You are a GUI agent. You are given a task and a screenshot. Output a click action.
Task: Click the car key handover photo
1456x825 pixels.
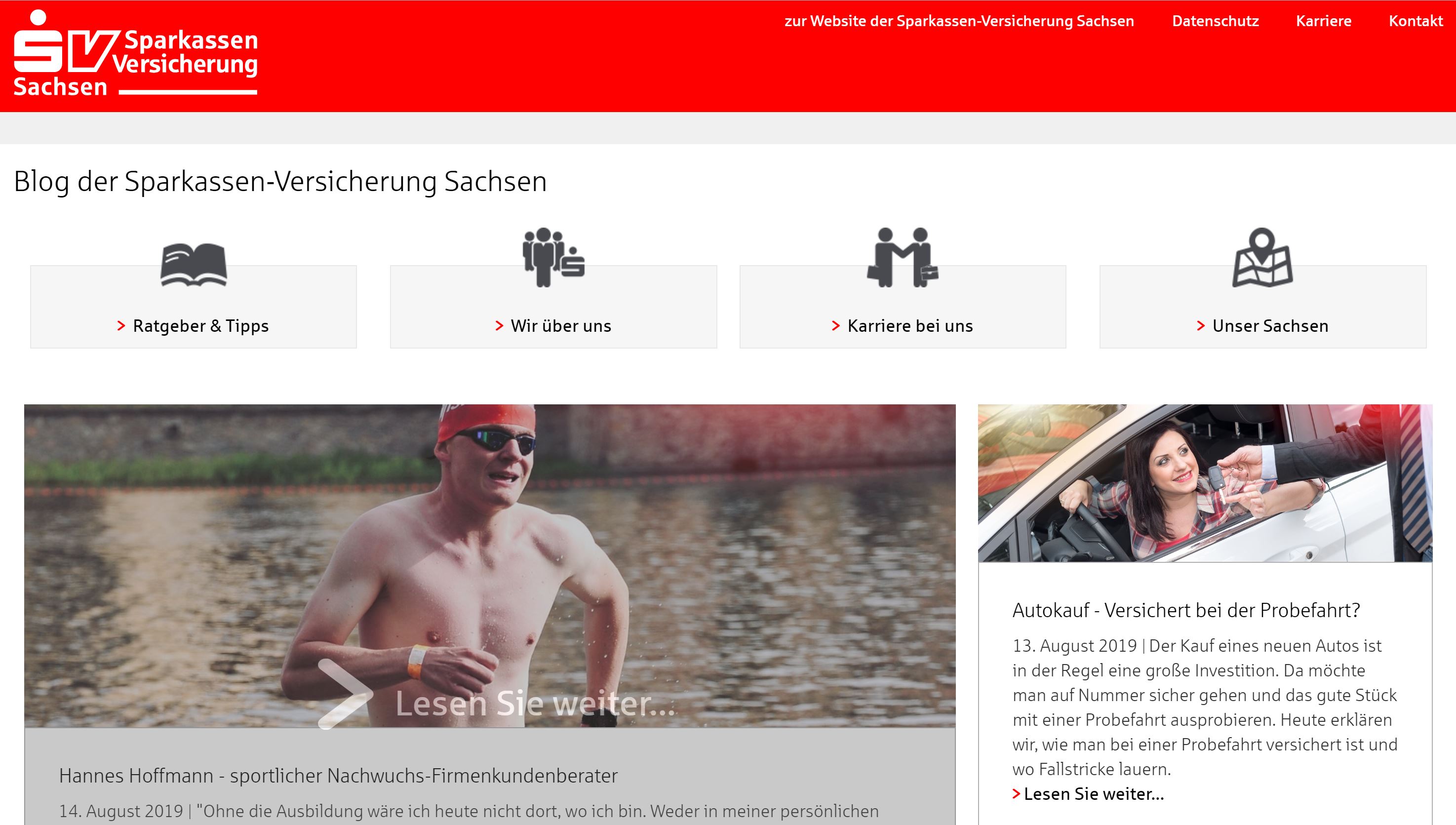click(1205, 483)
